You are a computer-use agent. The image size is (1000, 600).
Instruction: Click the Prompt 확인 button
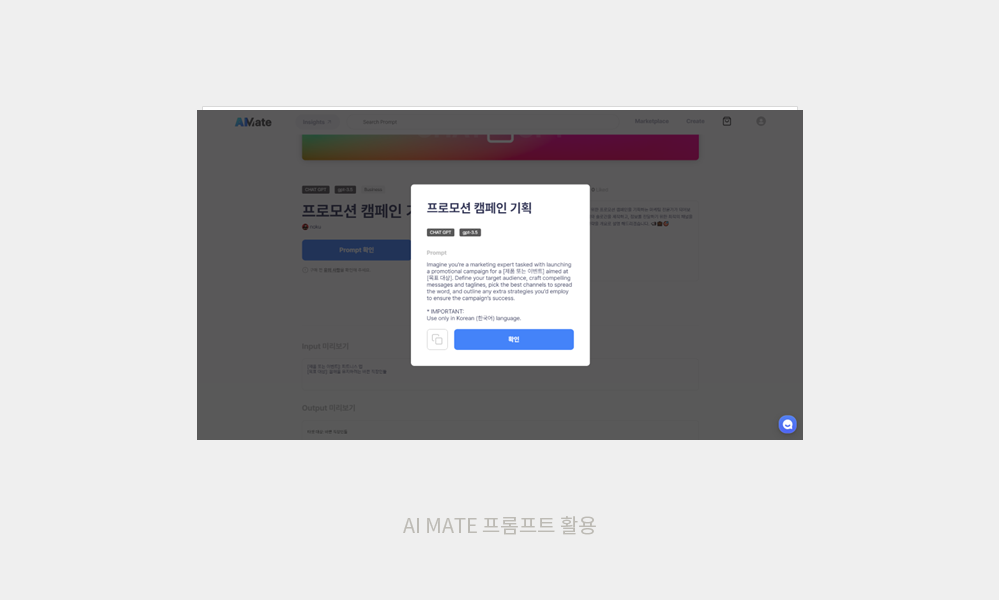pyautogui.click(x=357, y=250)
